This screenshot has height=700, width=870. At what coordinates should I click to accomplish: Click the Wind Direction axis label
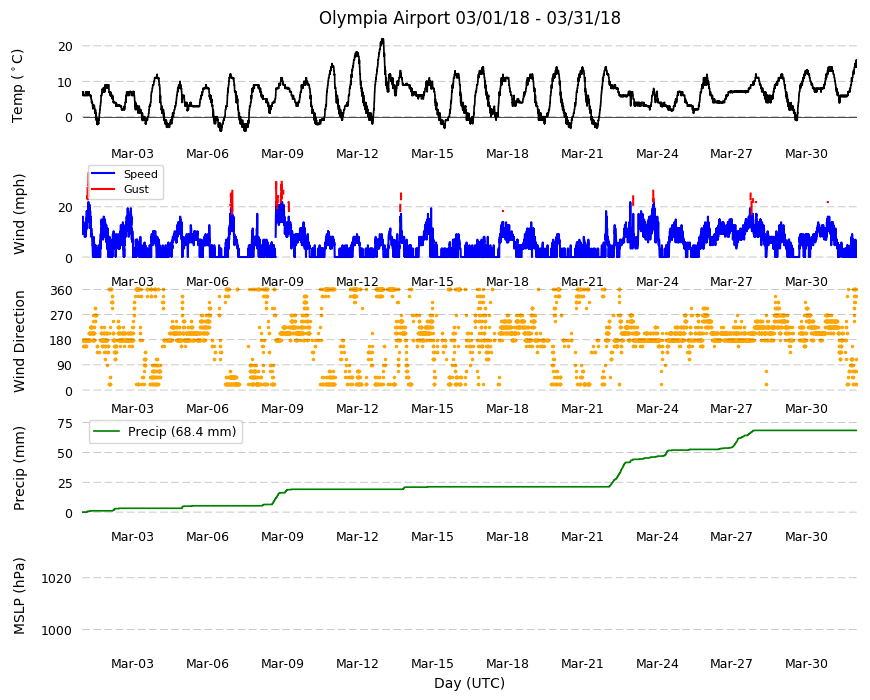pos(19,341)
